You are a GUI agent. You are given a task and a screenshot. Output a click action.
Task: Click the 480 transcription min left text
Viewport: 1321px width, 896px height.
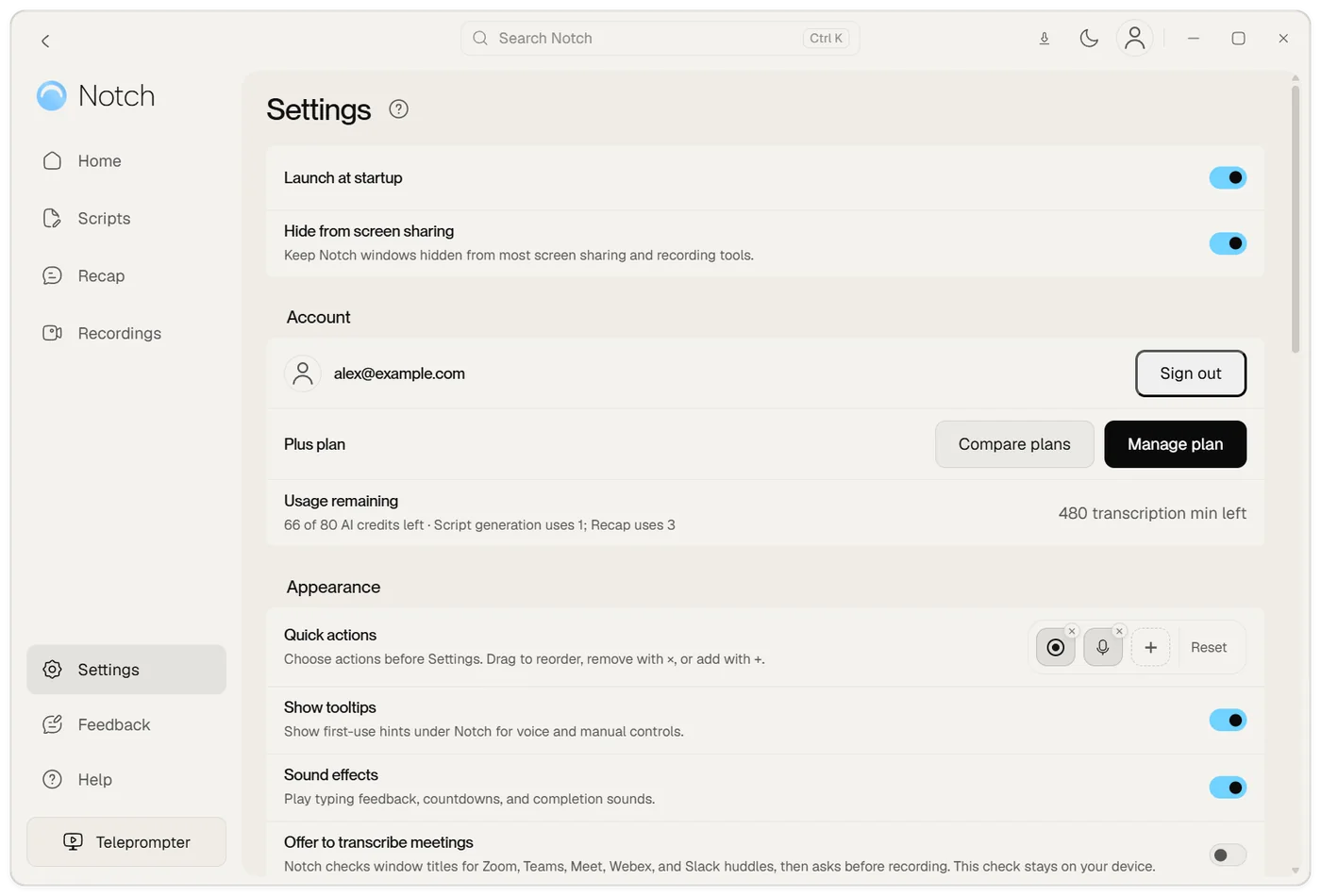tap(1152, 513)
